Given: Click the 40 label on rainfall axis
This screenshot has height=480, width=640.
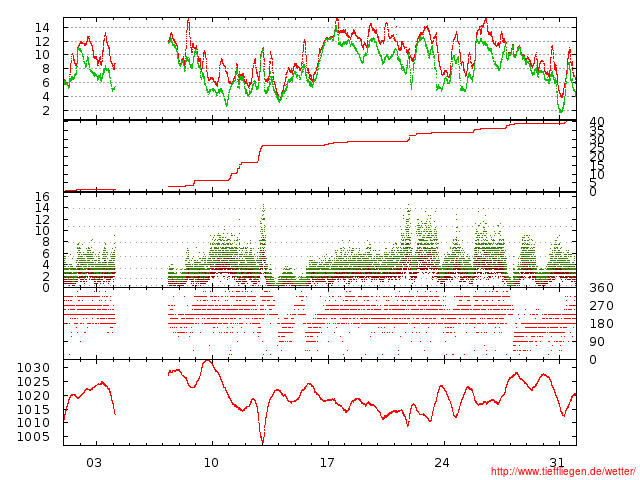Looking at the screenshot, I should pos(597,122).
